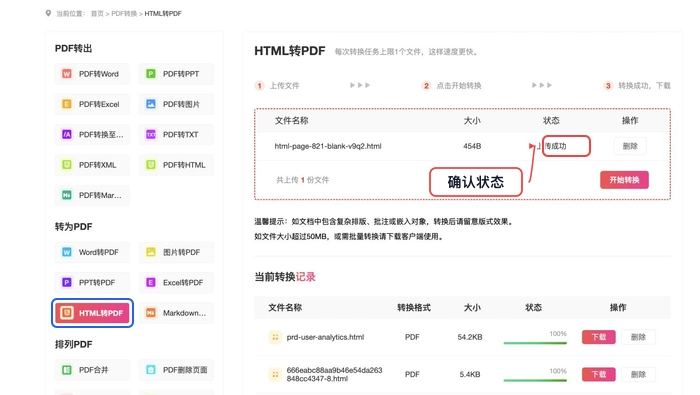The image size is (700, 395).
Task: Click step 1 上传文件 label
Action: point(284,86)
